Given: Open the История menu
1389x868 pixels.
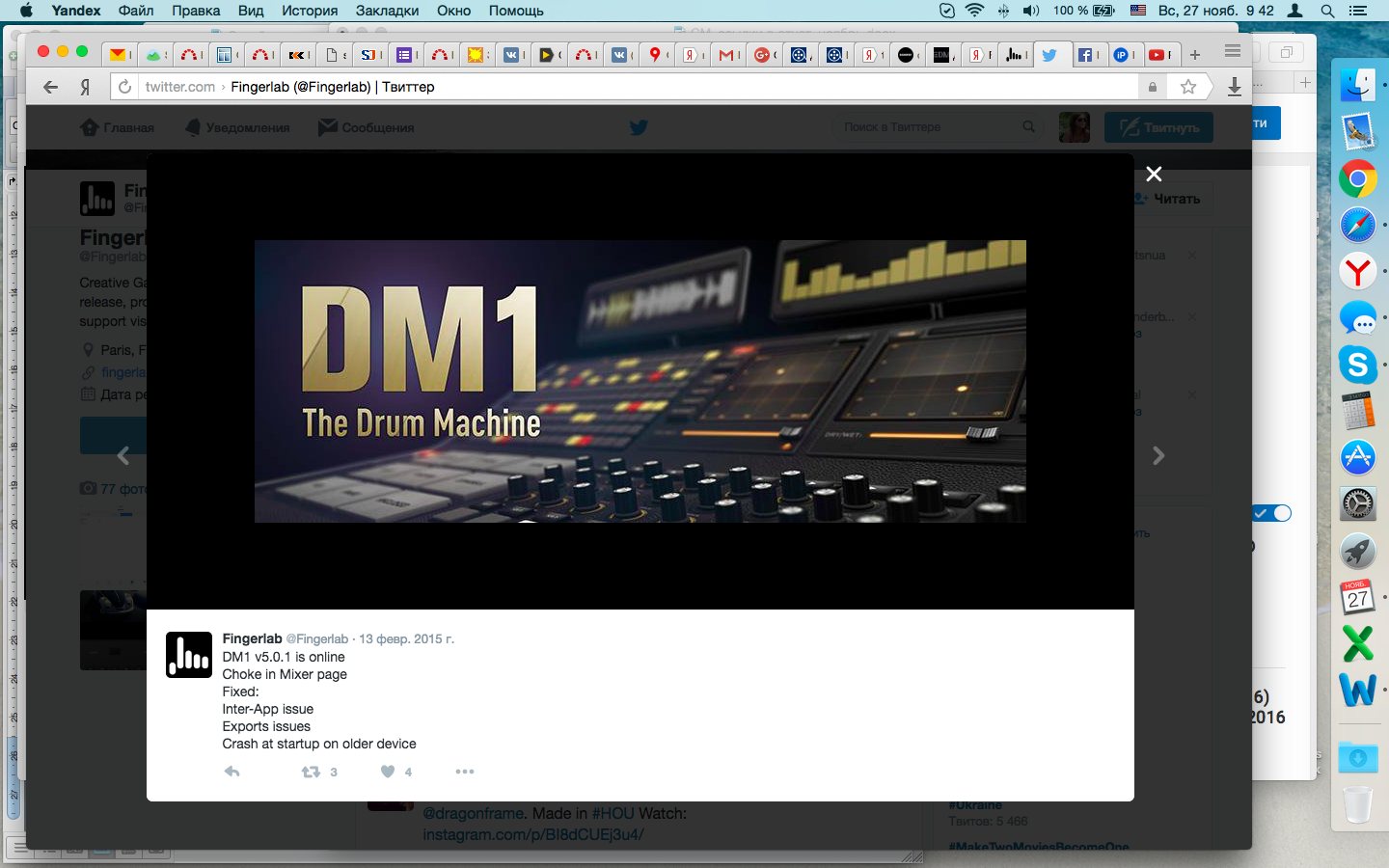Looking at the screenshot, I should [310, 11].
